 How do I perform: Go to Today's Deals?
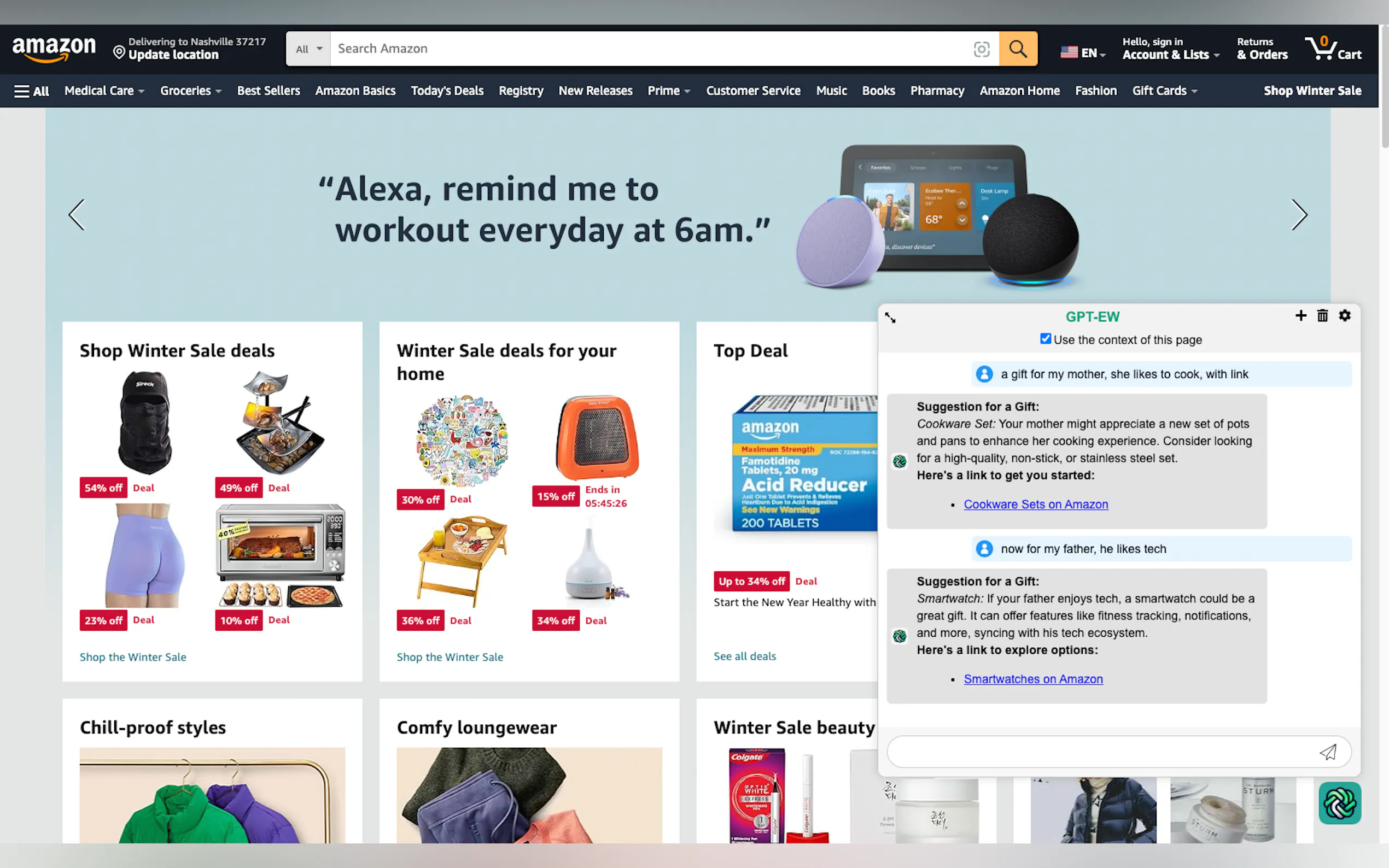pos(447,91)
